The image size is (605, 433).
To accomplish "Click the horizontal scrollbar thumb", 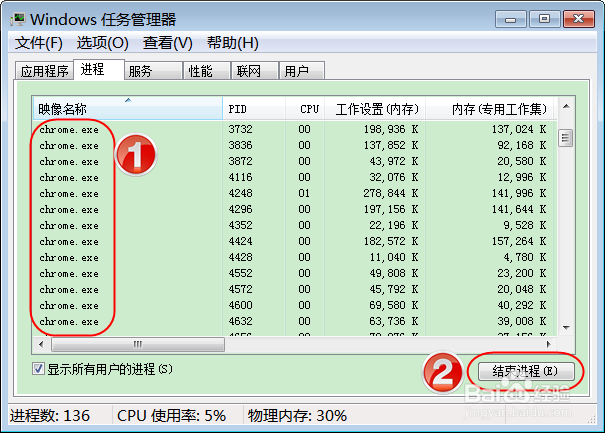I will [x=138, y=344].
